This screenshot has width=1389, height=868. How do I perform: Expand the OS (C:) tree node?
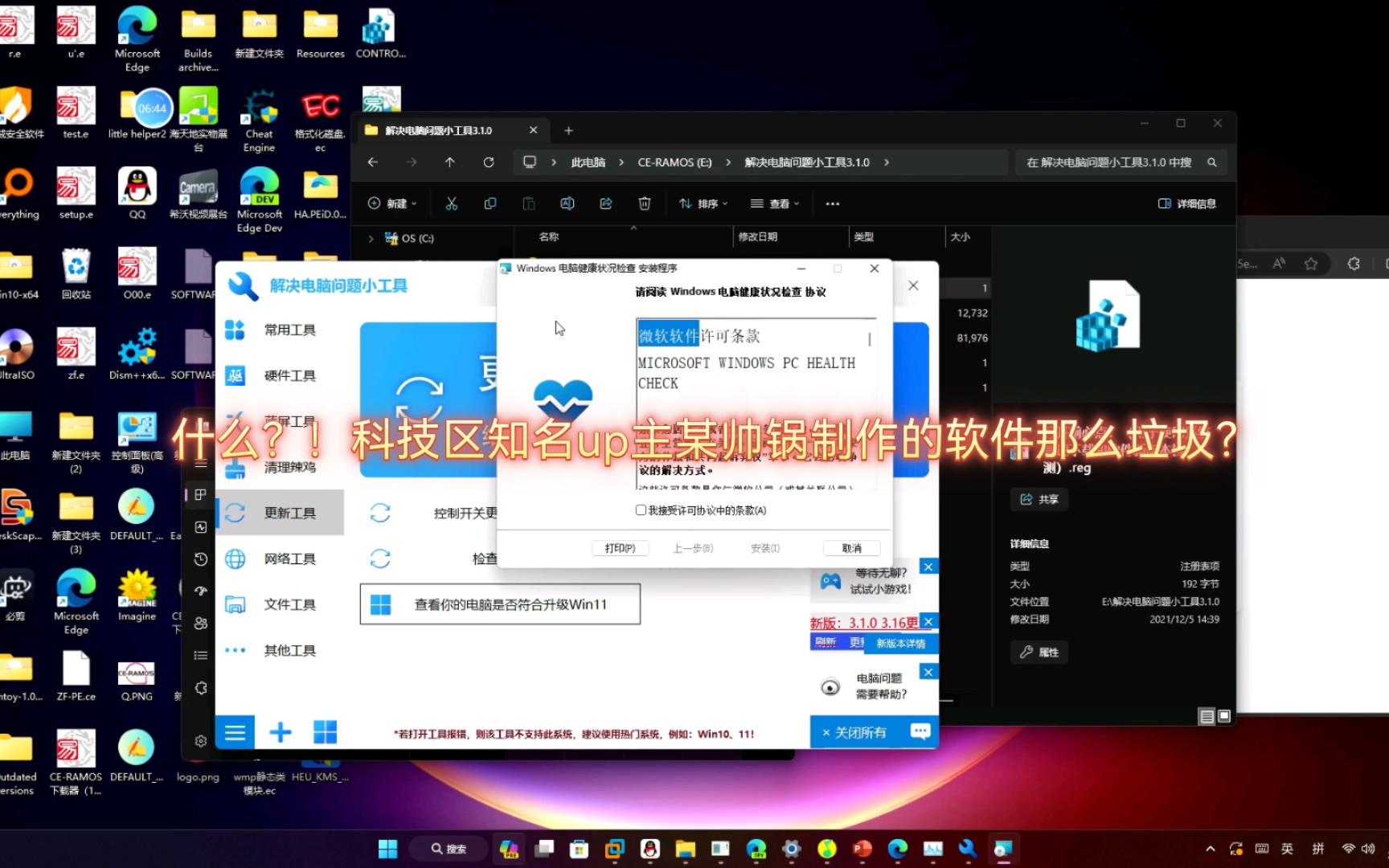click(371, 239)
